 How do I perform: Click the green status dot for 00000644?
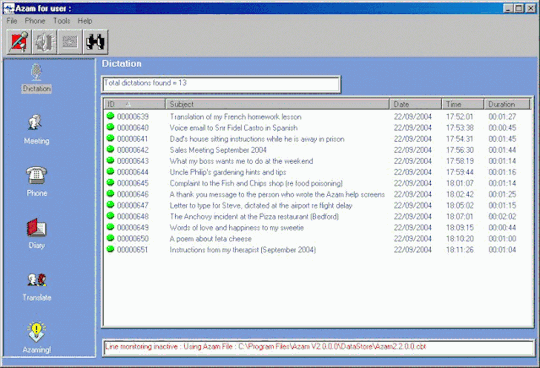[x=110, y=171]
